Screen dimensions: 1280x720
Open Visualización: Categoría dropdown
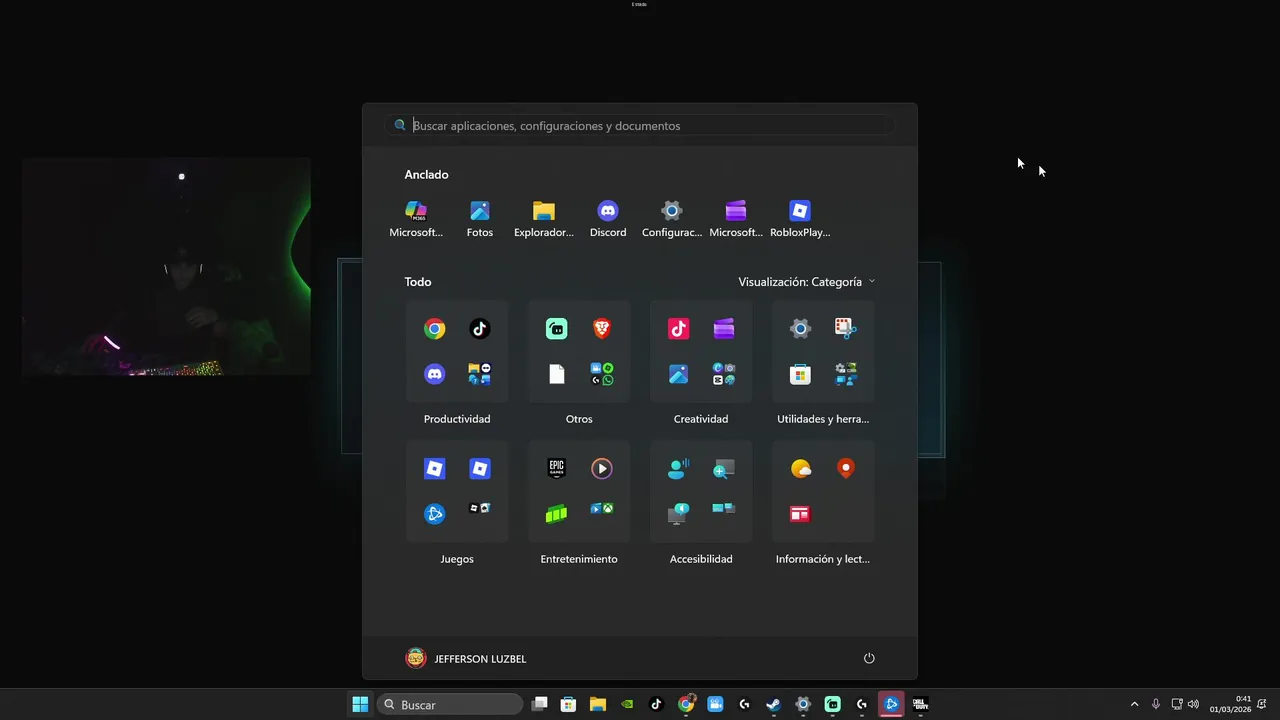point(806,282)
